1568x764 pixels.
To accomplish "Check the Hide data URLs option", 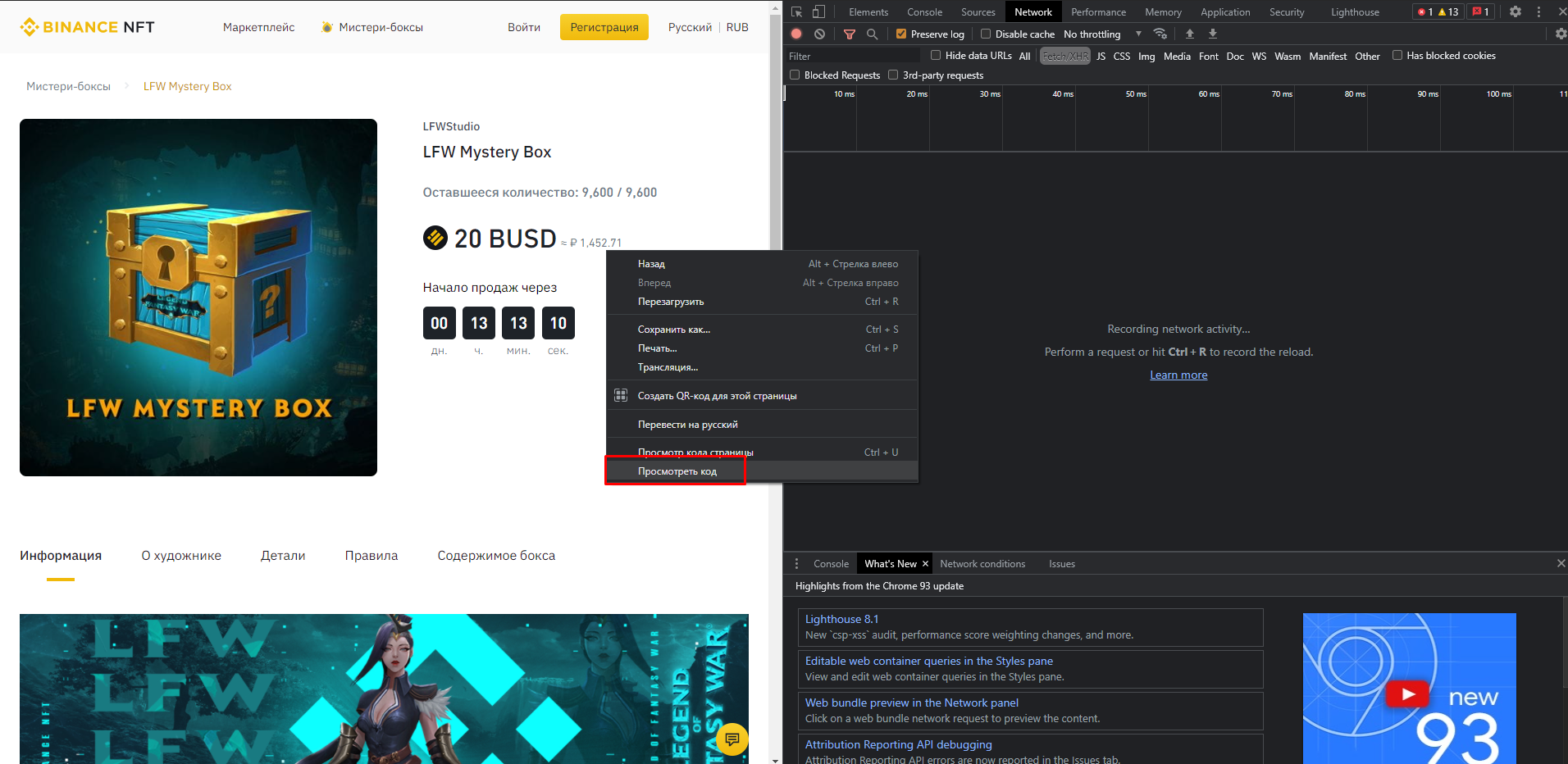I will [936, 55].
